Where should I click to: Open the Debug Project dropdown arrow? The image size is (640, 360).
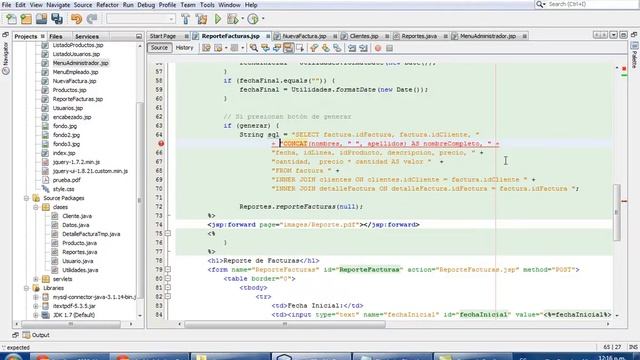point(242,19)
